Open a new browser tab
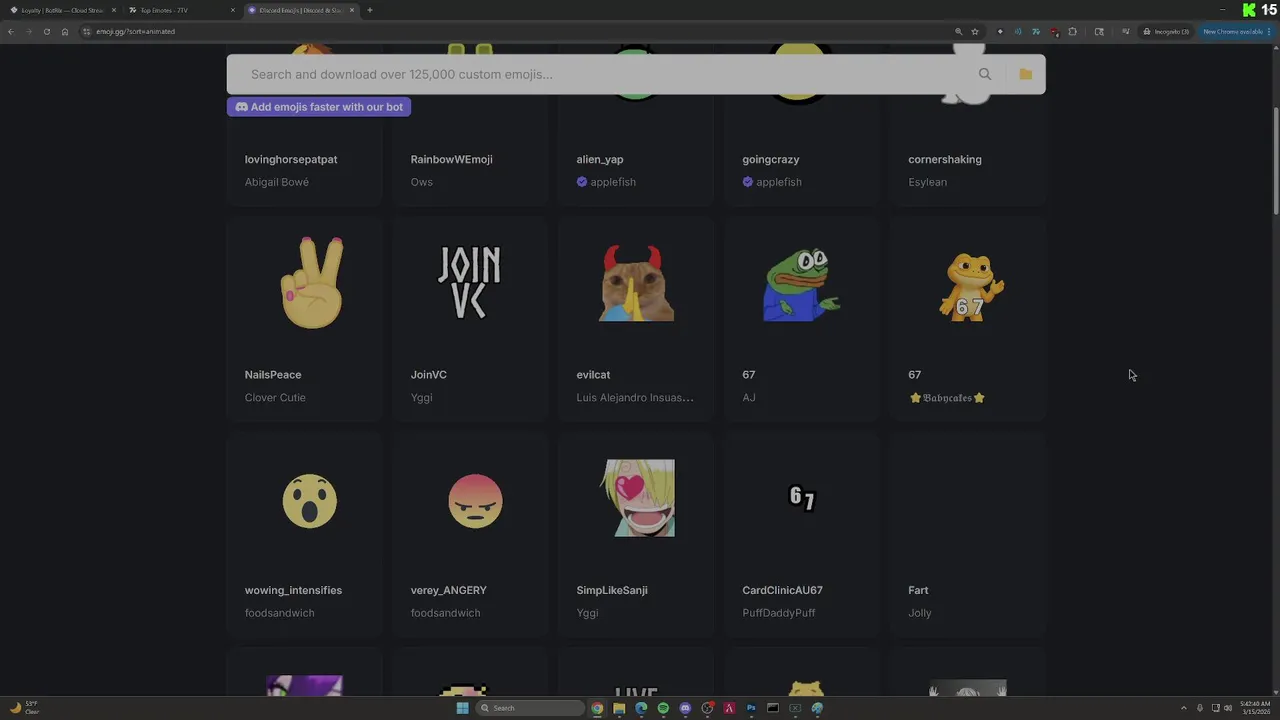1280x720 pixels. coord(370,10)
